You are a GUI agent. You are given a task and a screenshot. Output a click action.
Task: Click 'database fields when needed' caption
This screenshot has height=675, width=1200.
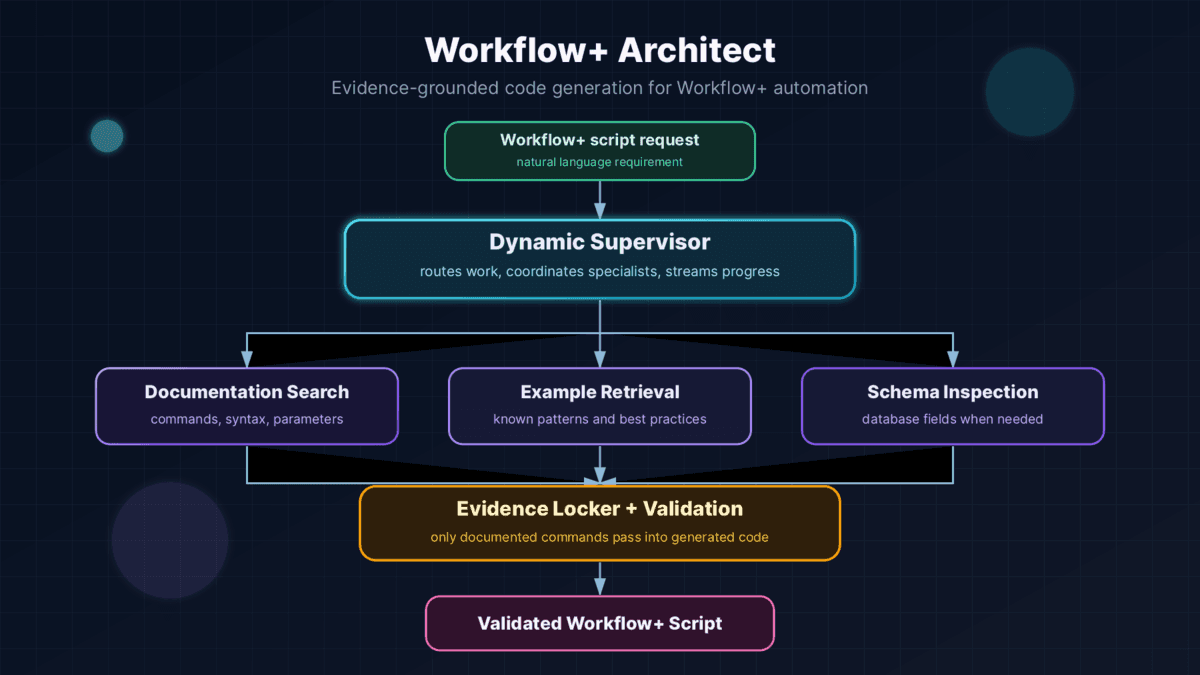pyautogui.click(x=953, y=419)
